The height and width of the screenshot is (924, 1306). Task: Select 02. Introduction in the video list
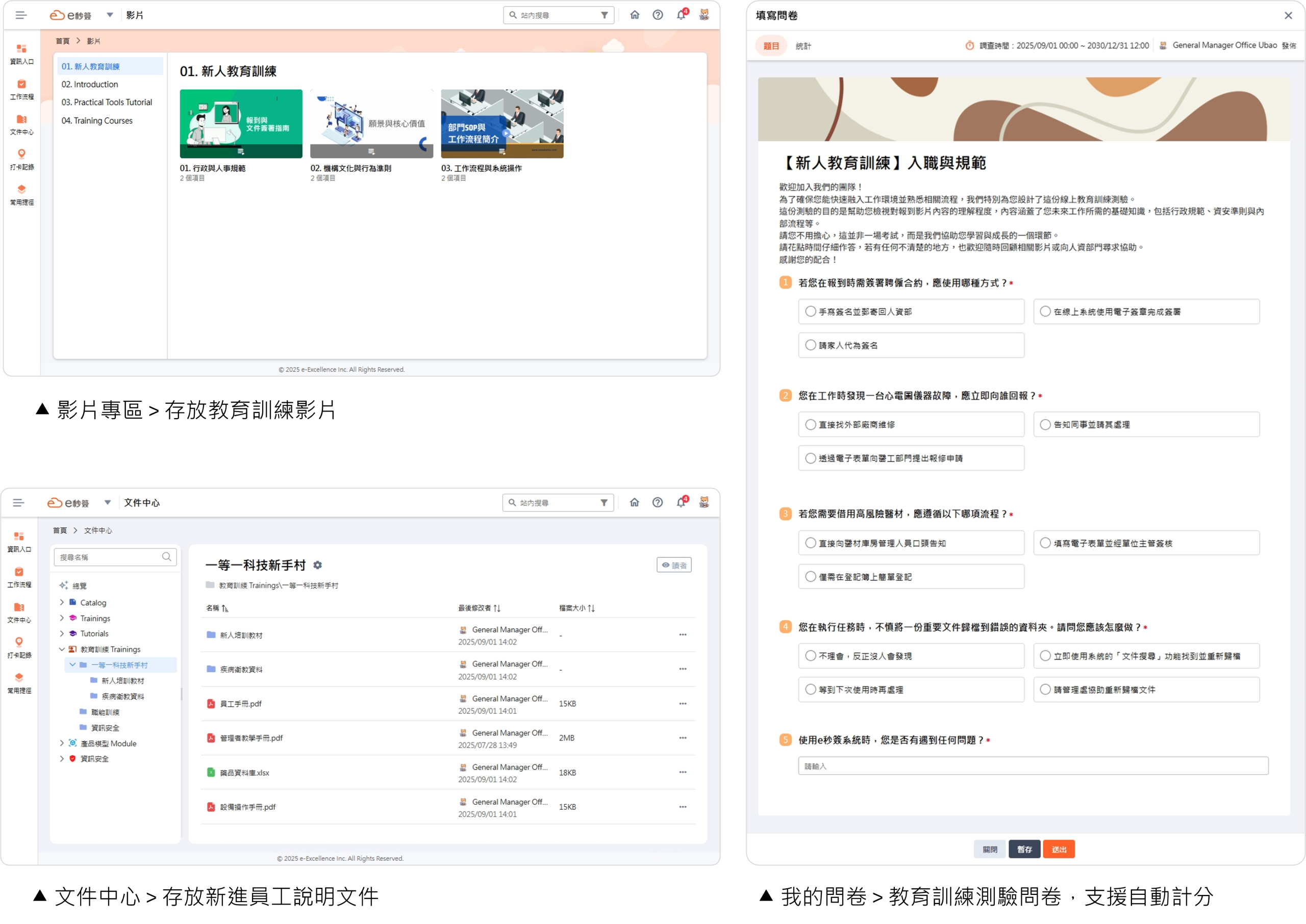click(x=90, y=84)
